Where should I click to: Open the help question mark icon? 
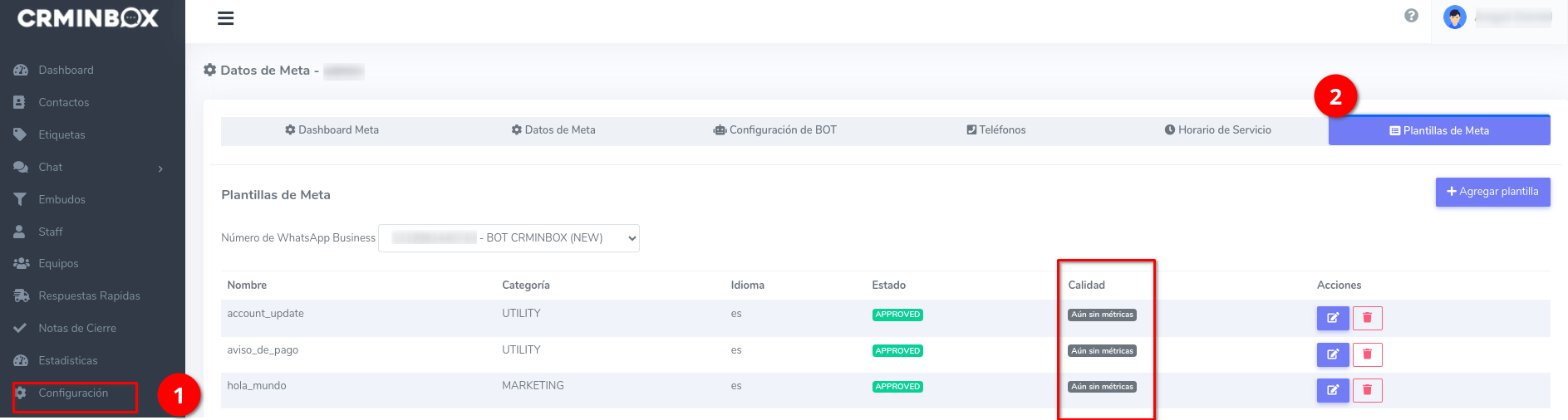point(1411,16)
